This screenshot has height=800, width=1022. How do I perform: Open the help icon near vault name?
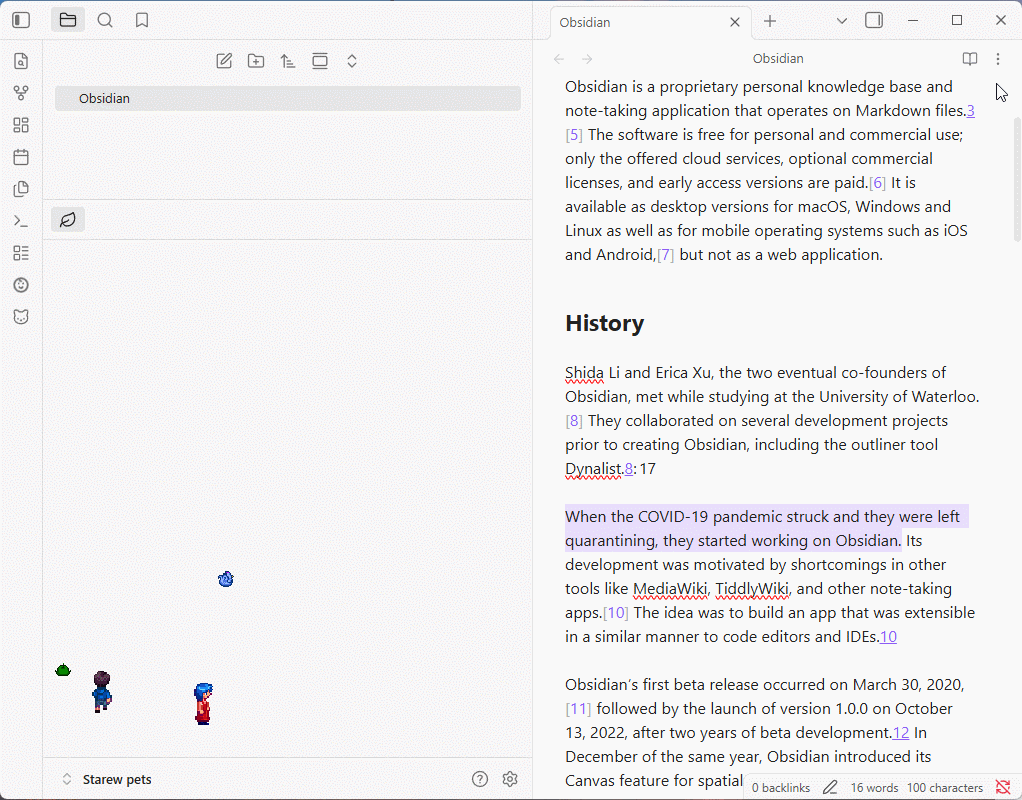coord(480,779)
